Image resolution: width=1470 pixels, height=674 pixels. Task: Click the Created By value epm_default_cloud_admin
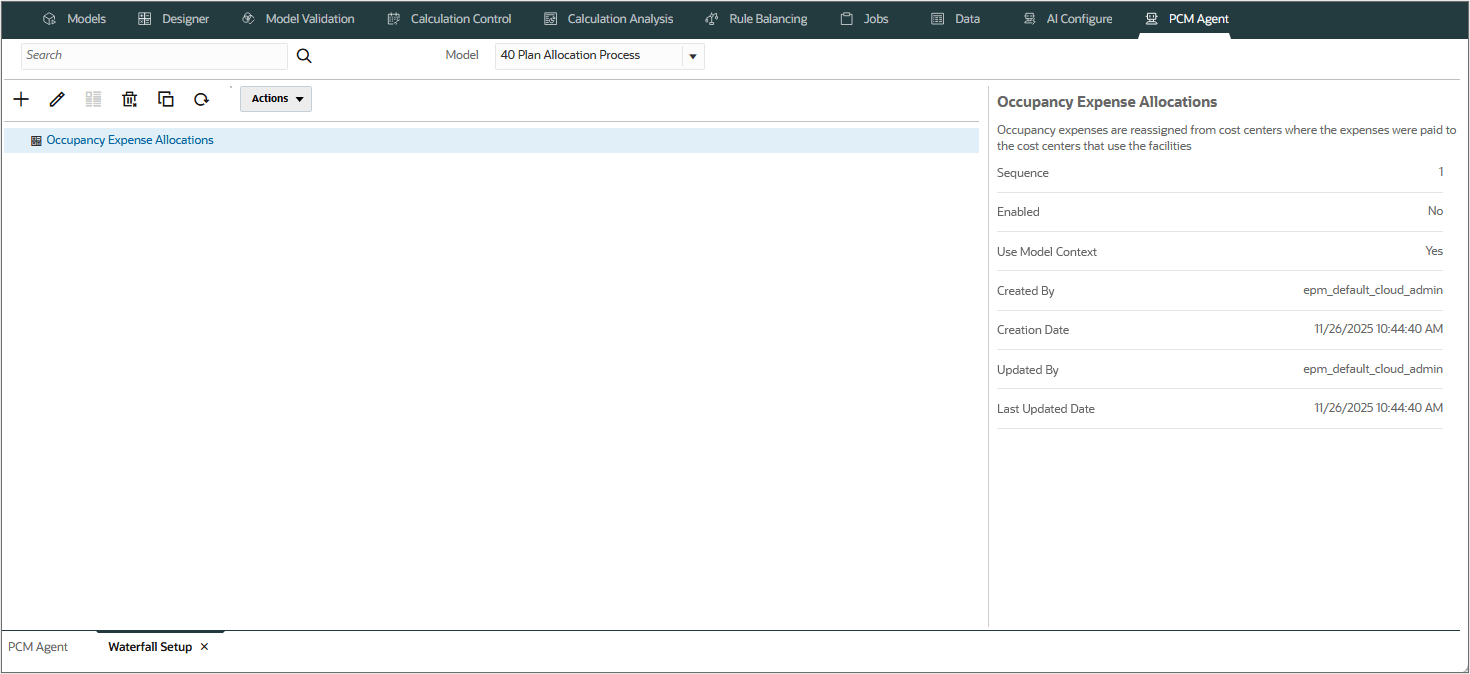(1373, 290)
